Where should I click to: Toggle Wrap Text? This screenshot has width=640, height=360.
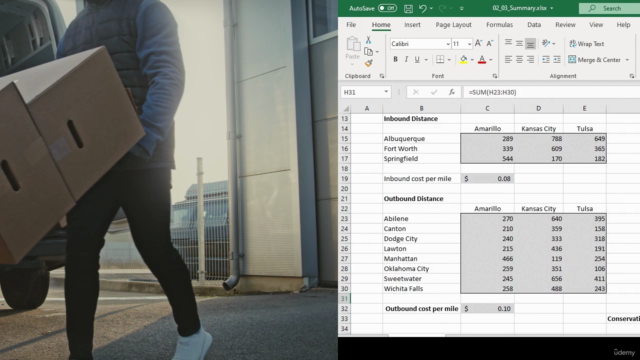(587, 44)
